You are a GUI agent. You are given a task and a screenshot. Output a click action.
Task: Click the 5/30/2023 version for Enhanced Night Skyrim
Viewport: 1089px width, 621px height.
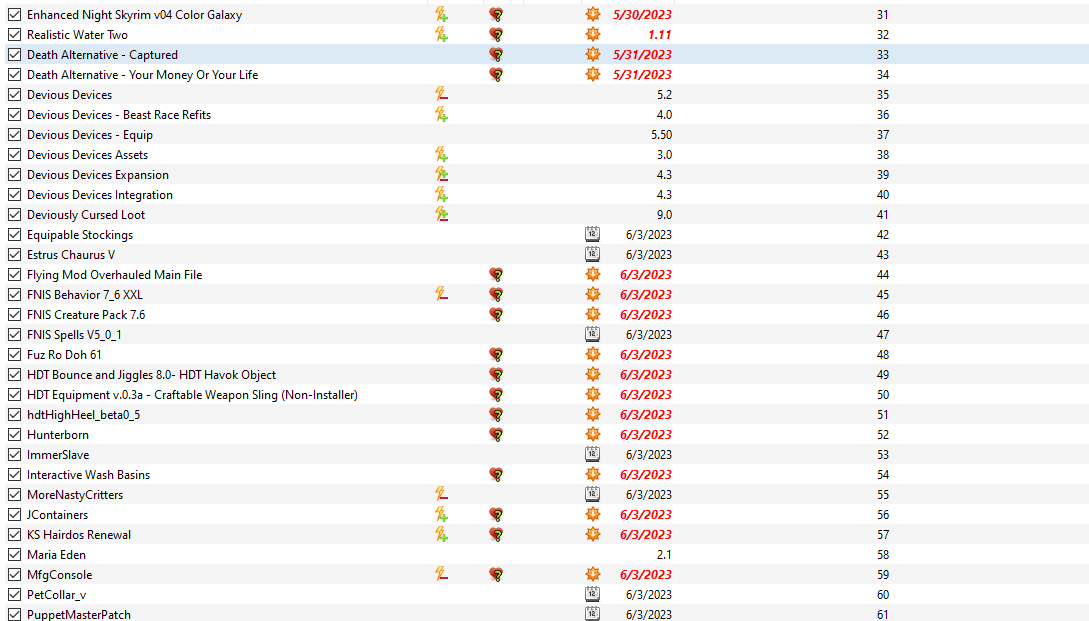click(x=642, y=15)
